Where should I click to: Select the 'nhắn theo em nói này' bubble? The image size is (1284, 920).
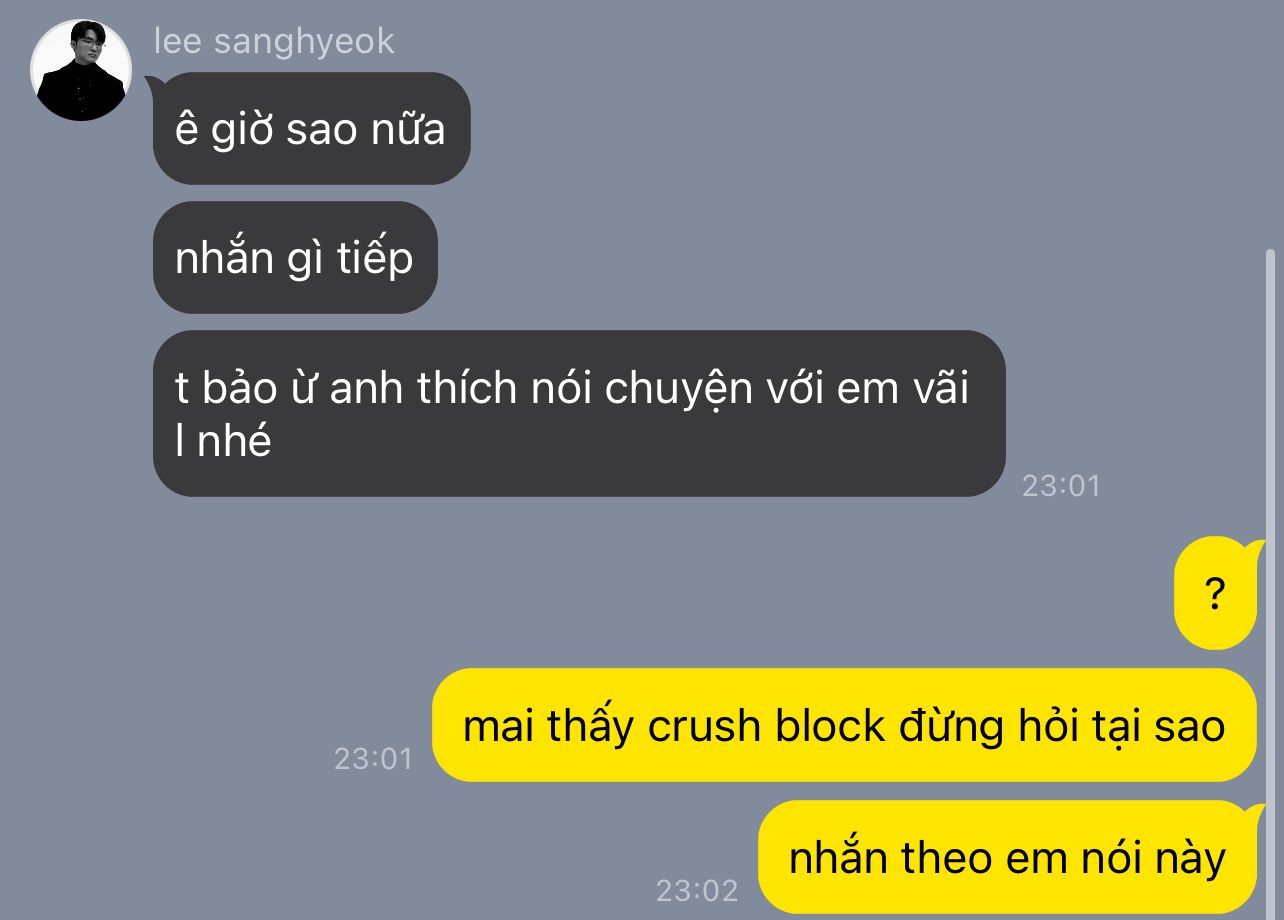[1007, 857]
